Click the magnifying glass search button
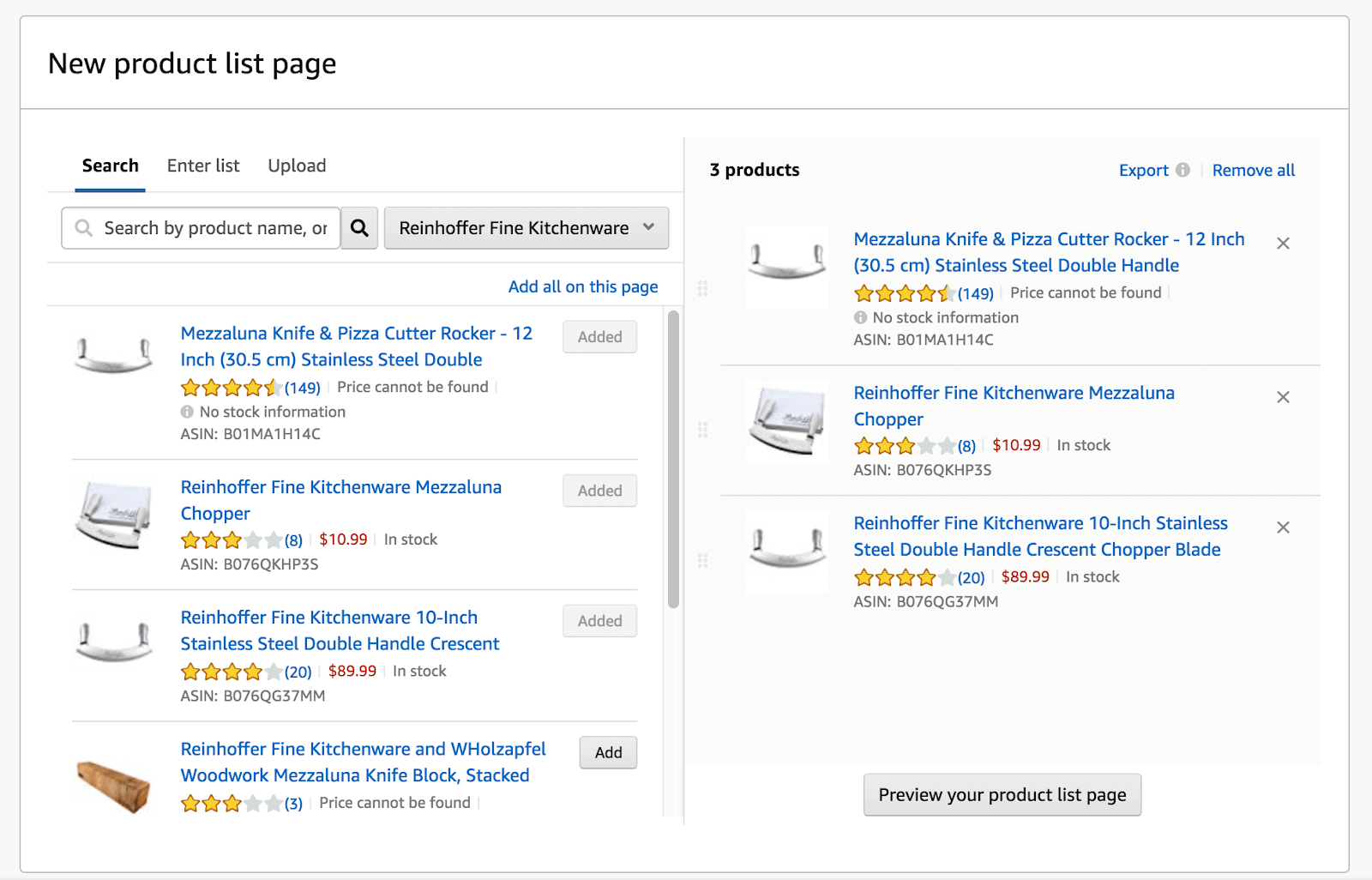Viewport: 1372px width, 880px height. tap(359, 228)
